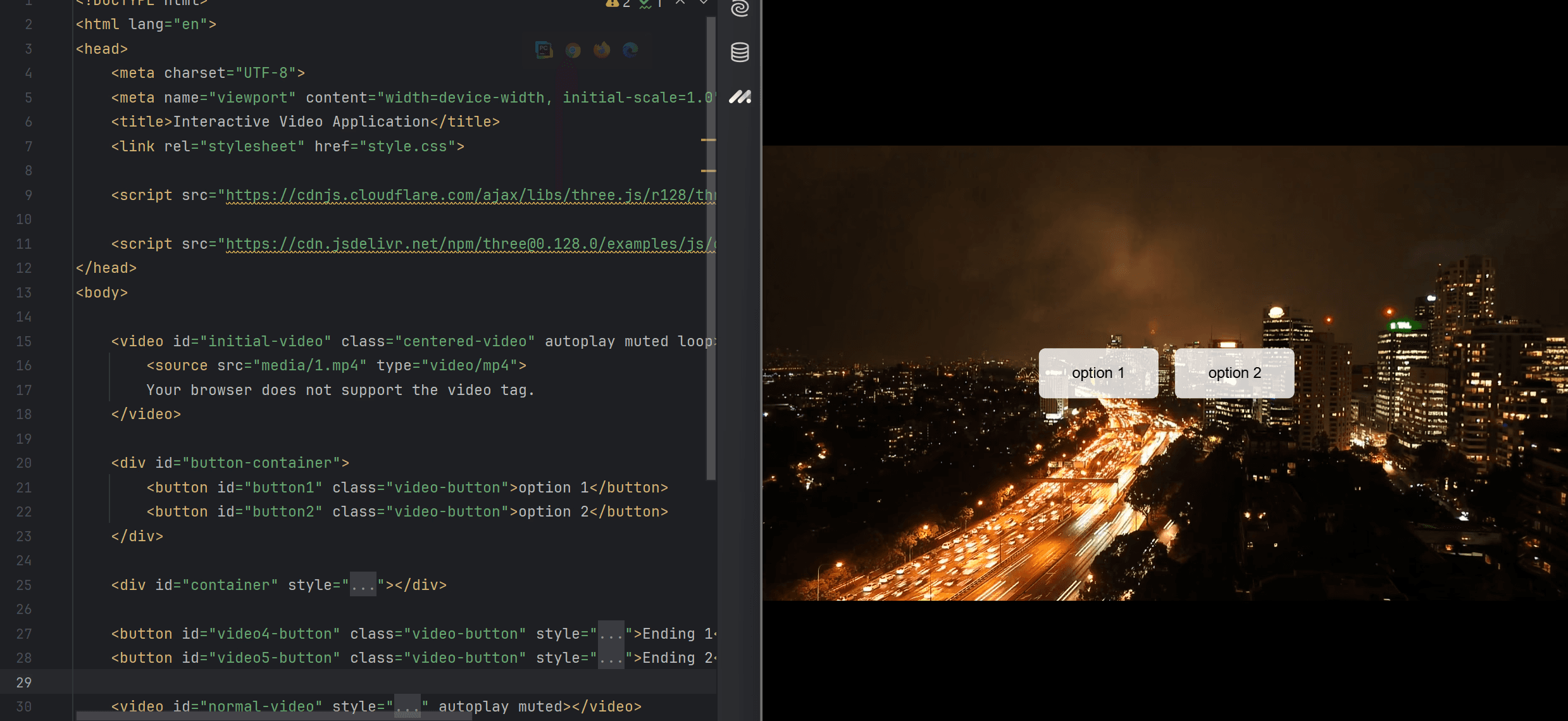Click line number 29 in gutter
1568x721 pixels.
[x=24, y=683]
